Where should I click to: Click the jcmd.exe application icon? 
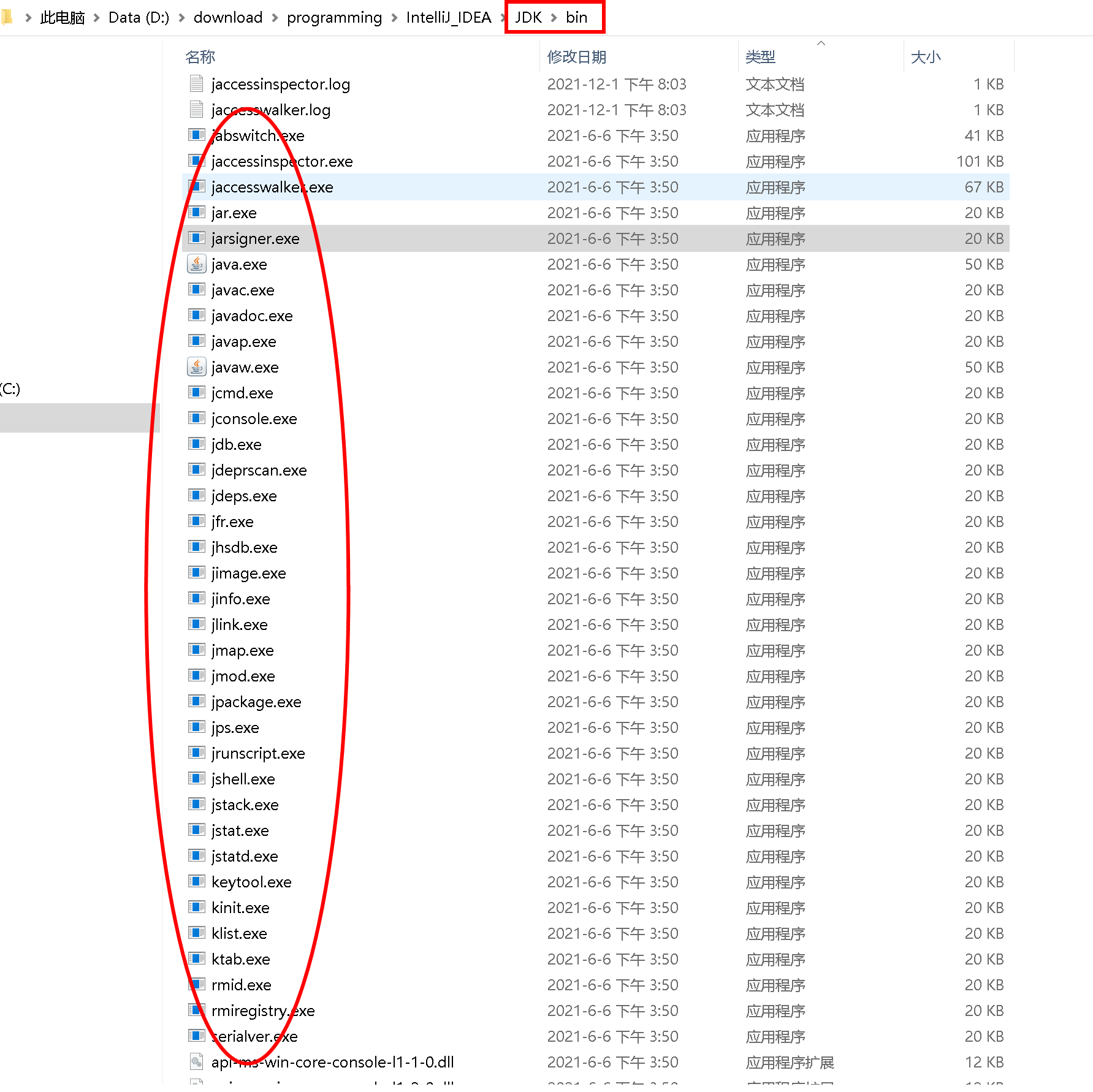(196, 392)
